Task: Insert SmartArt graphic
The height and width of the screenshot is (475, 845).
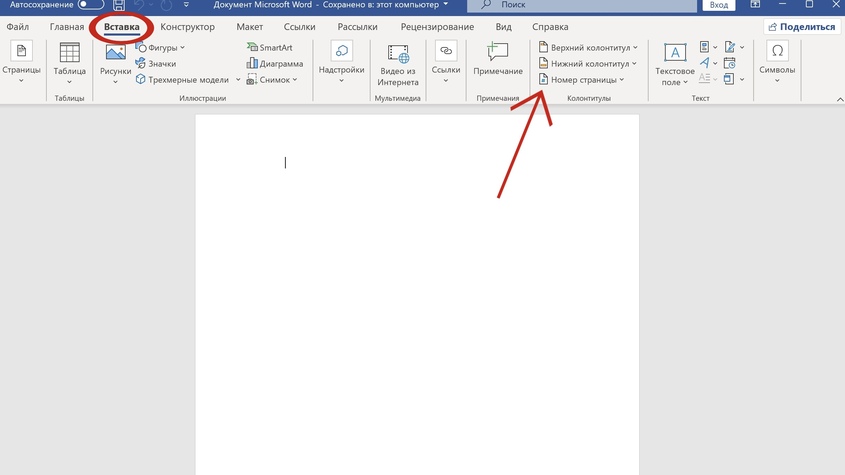Action: 269,47
